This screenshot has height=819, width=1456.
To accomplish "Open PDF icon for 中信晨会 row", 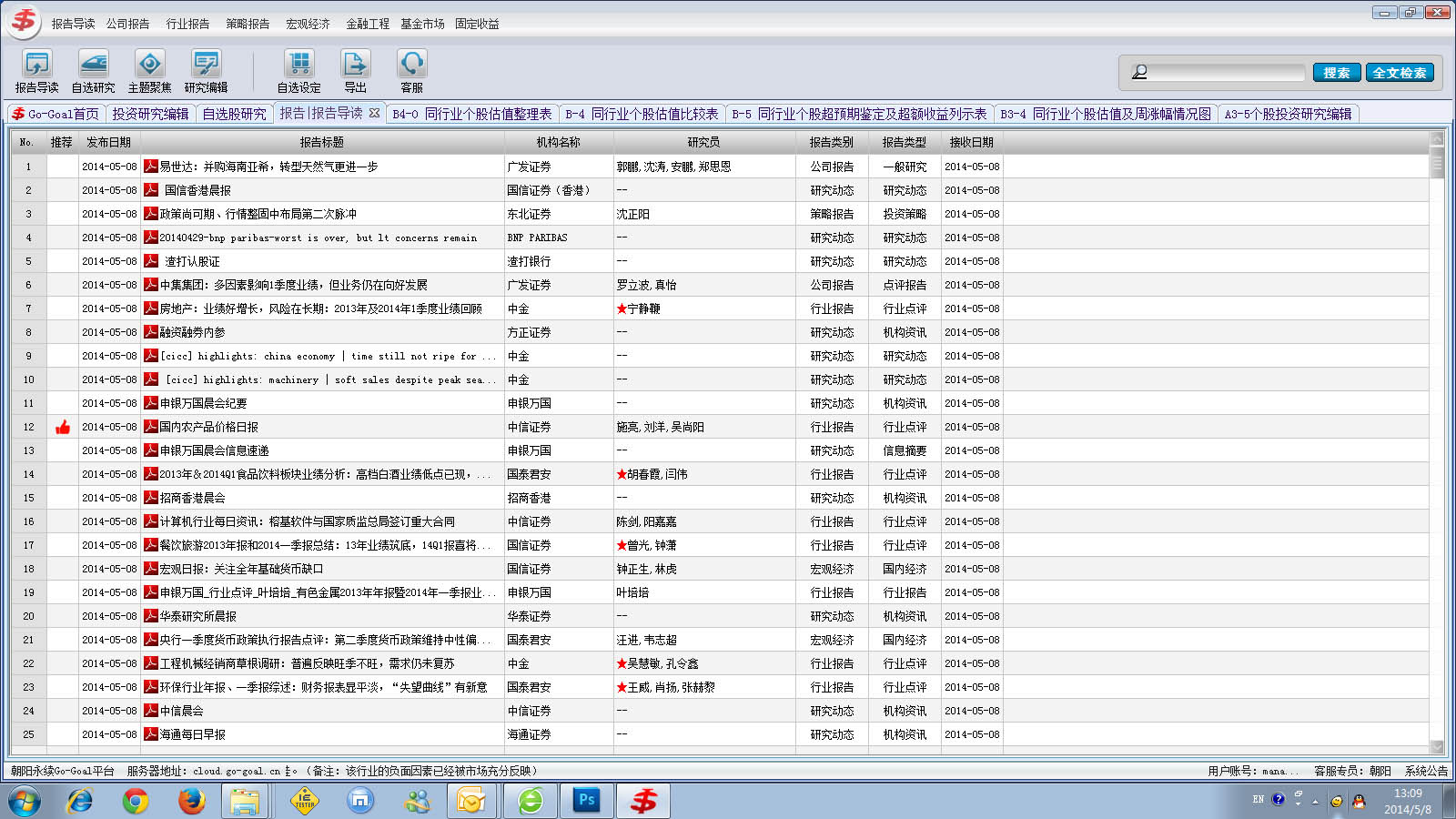I will coord(151,711).
